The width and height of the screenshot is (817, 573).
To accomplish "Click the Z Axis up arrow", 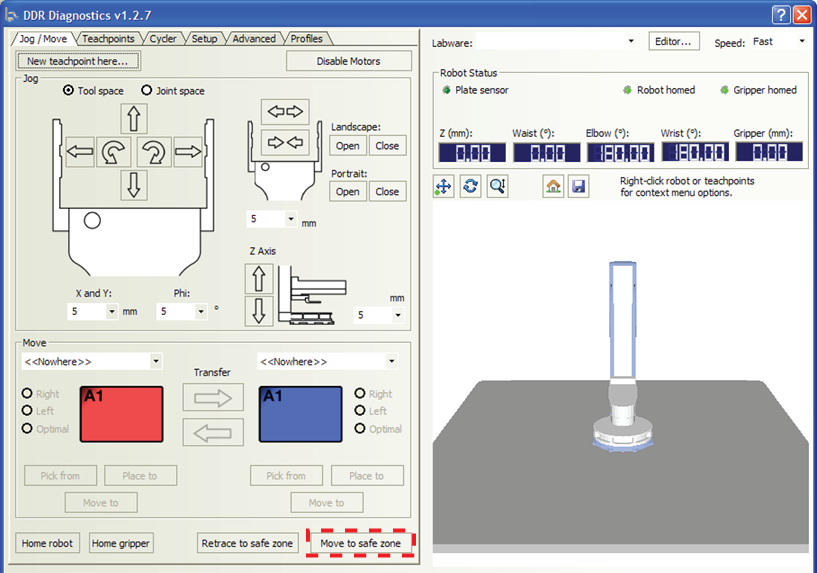I will pos(259,279).
